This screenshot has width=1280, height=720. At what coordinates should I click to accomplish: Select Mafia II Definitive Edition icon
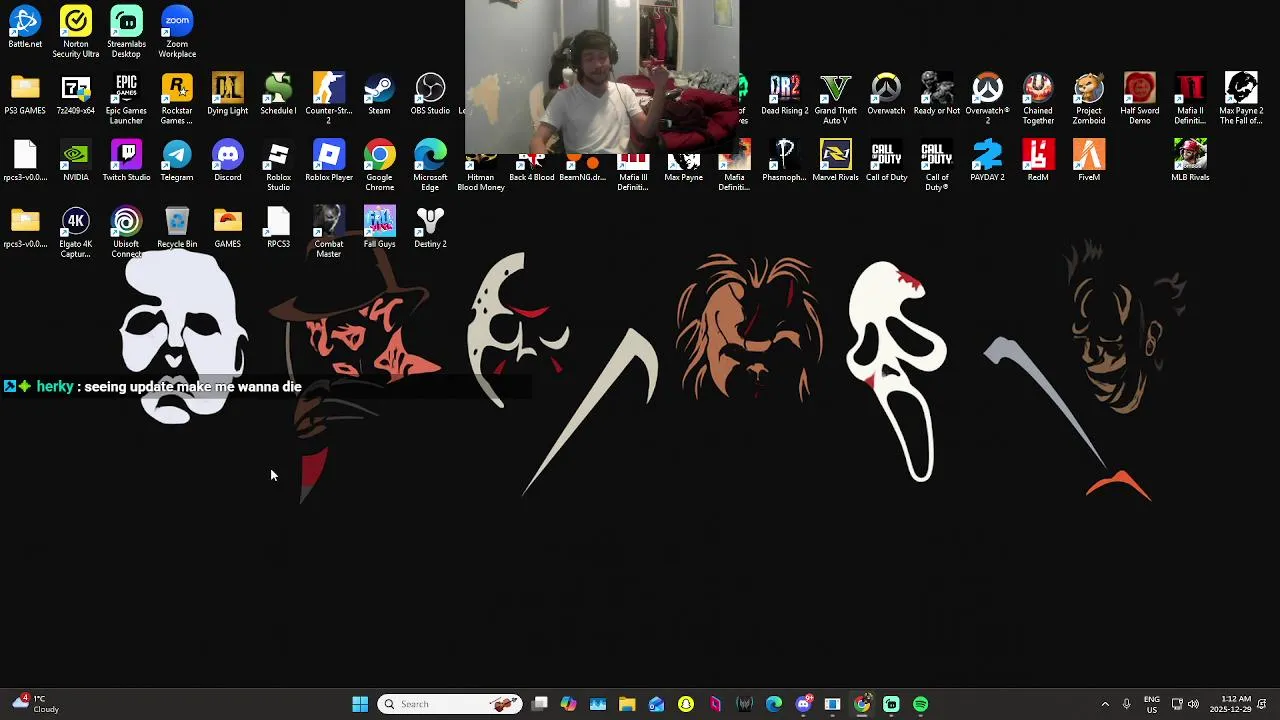coord(1190,99)
